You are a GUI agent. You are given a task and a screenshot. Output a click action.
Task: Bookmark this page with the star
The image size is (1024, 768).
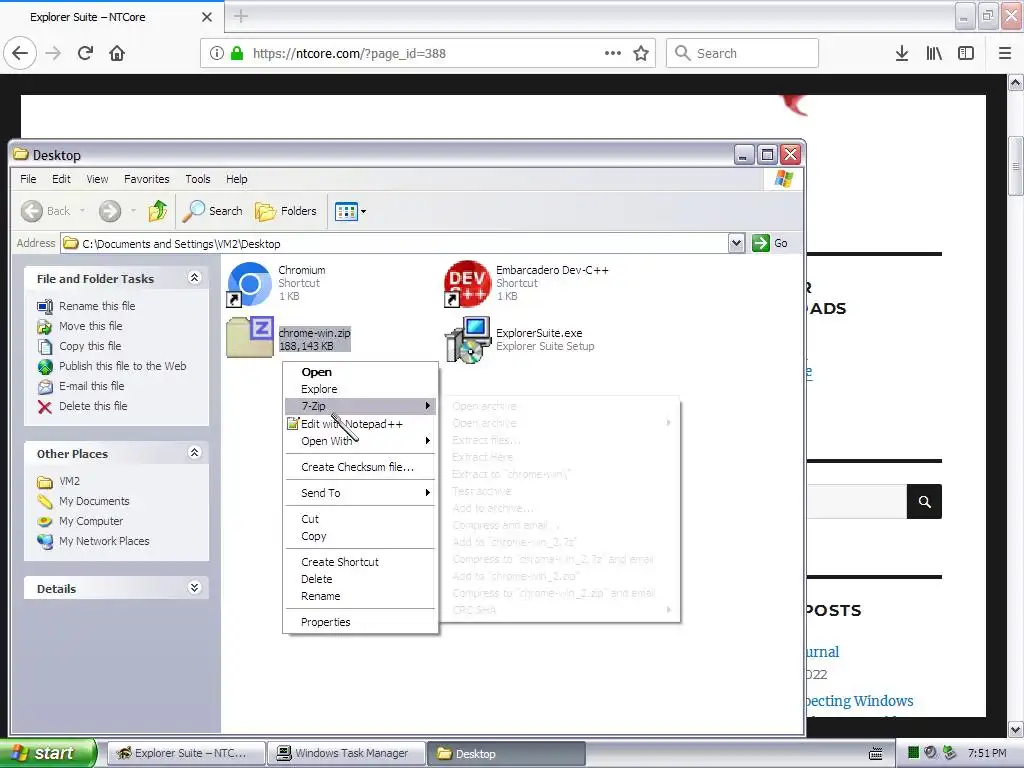coord(641,53)
